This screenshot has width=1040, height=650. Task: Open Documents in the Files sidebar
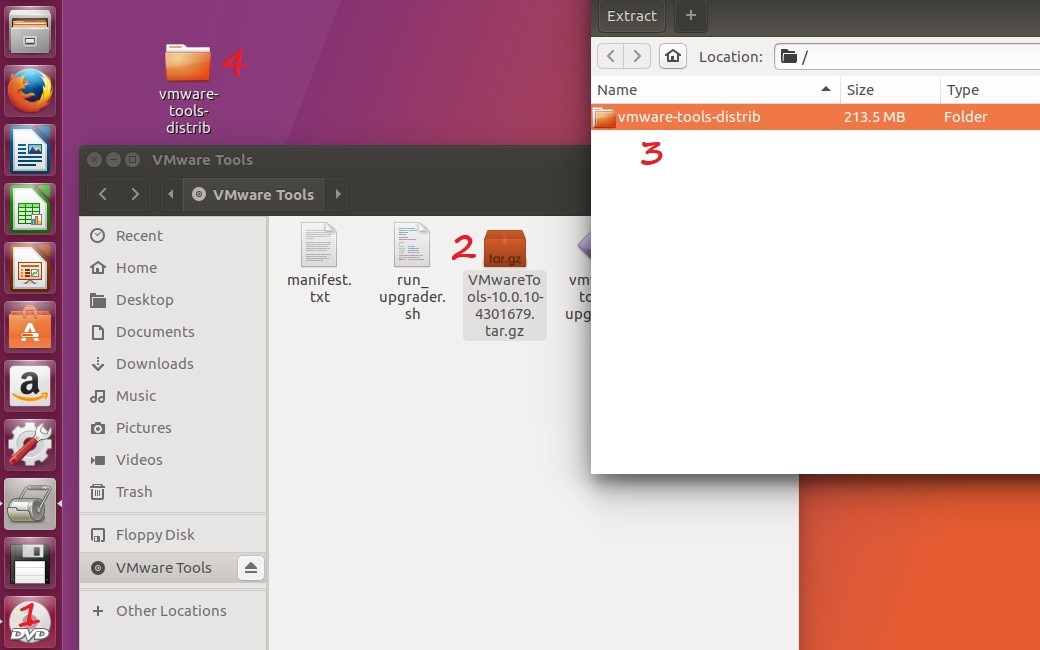pos(172,332)
